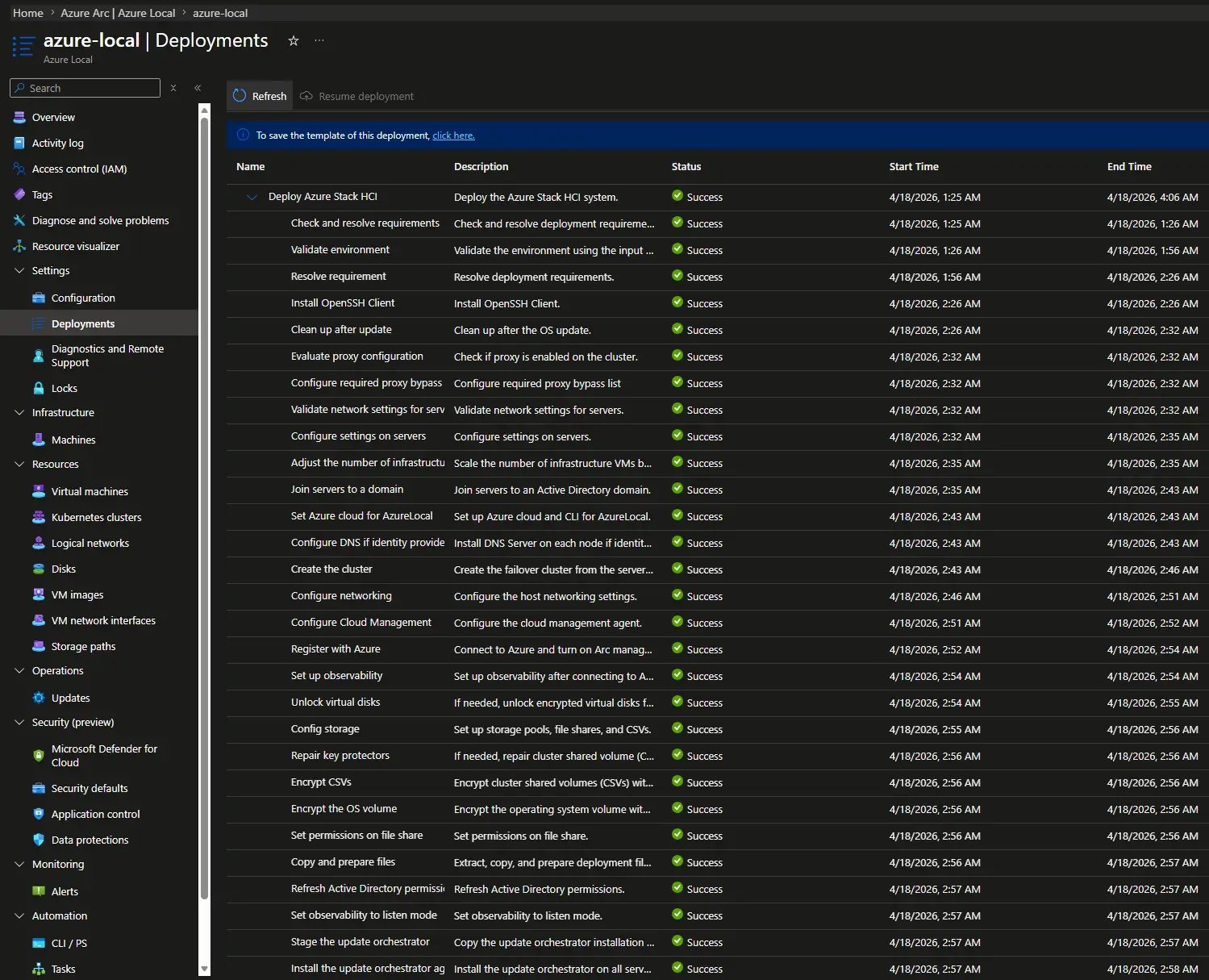Clear the sidebar search with X icon

[173, 88]
